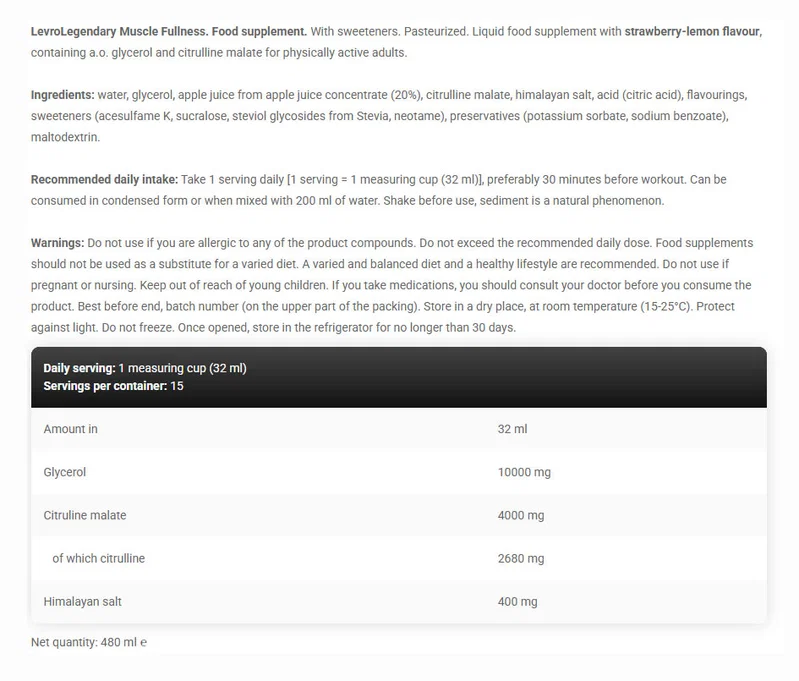Click the 'Net quantity: 480 ml' text

pos(84,642)
